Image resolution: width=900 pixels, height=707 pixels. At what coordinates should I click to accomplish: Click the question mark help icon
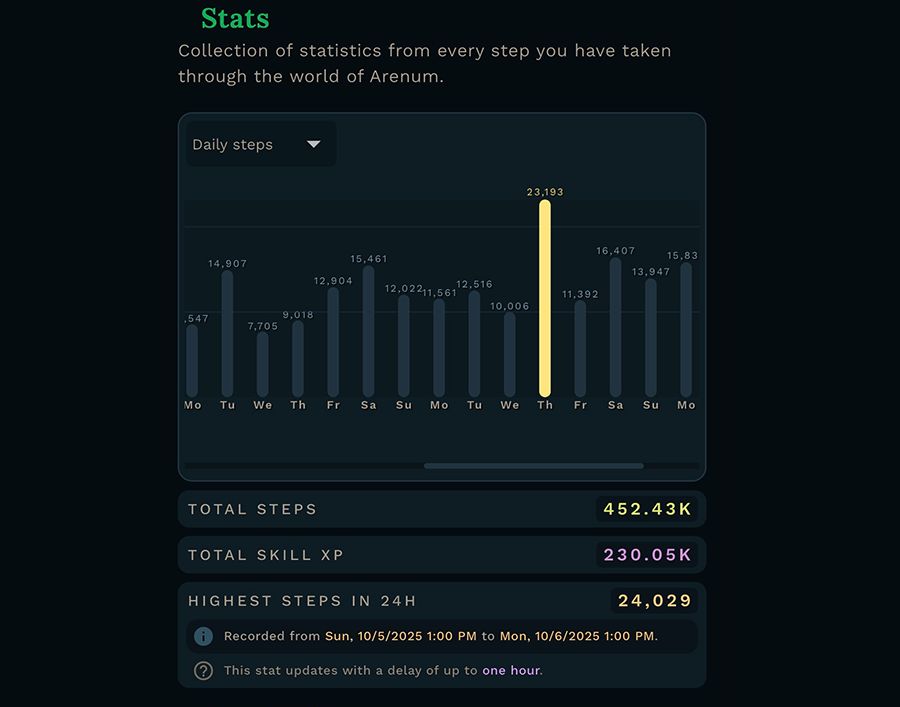(204, 670)
